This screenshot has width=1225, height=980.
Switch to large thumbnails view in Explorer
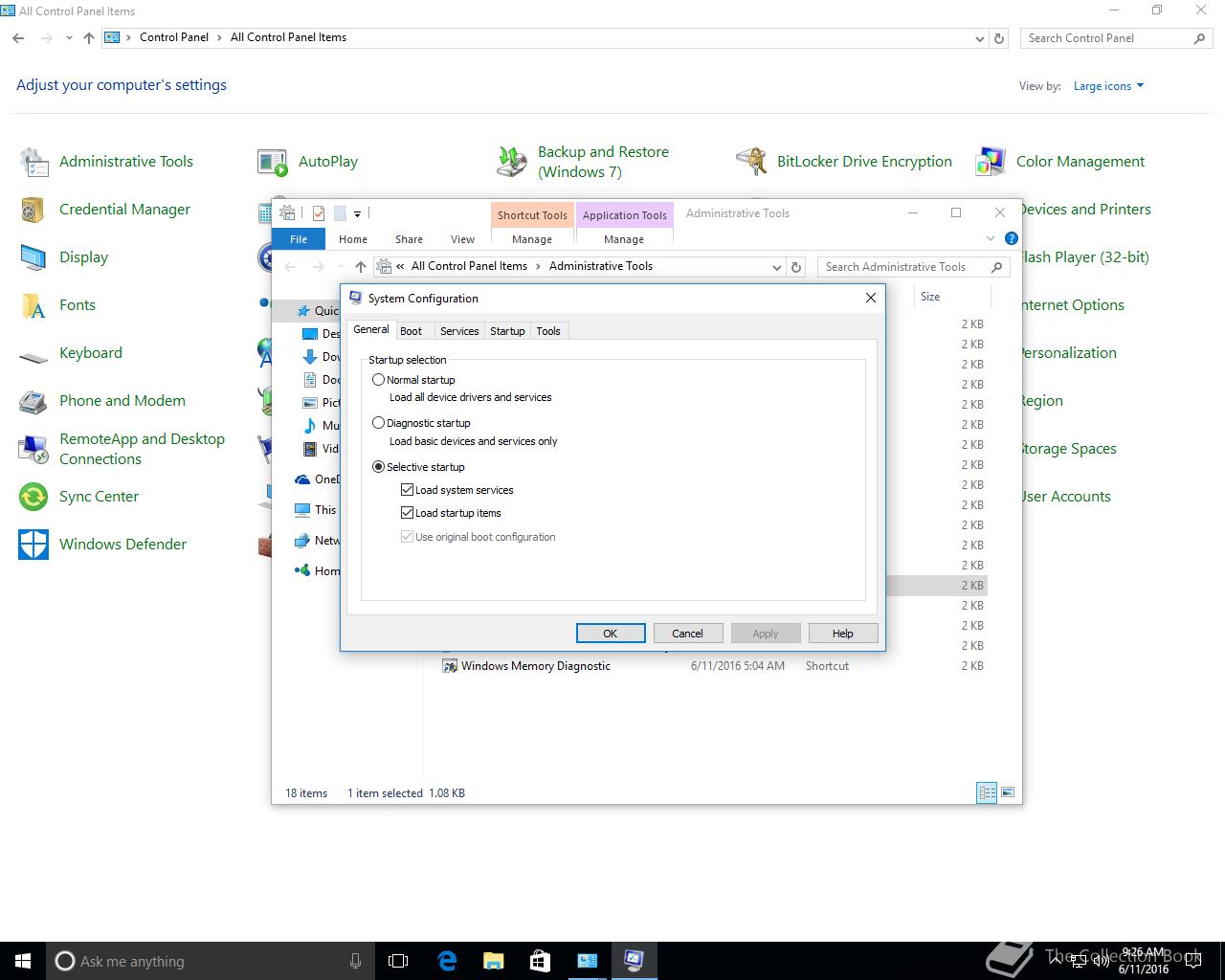point(1006,792)
